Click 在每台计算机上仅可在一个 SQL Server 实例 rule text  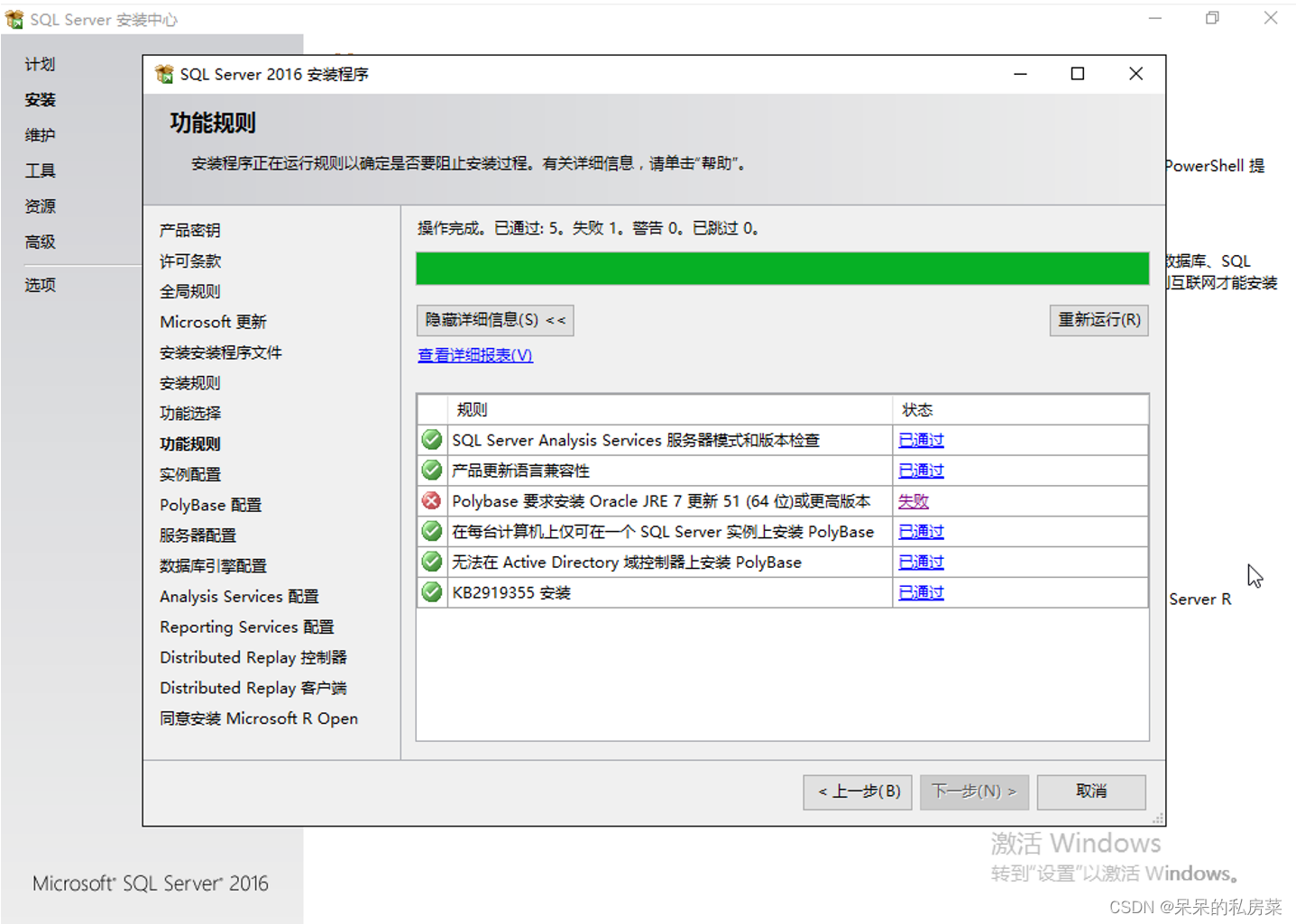(x=663, y=532)
